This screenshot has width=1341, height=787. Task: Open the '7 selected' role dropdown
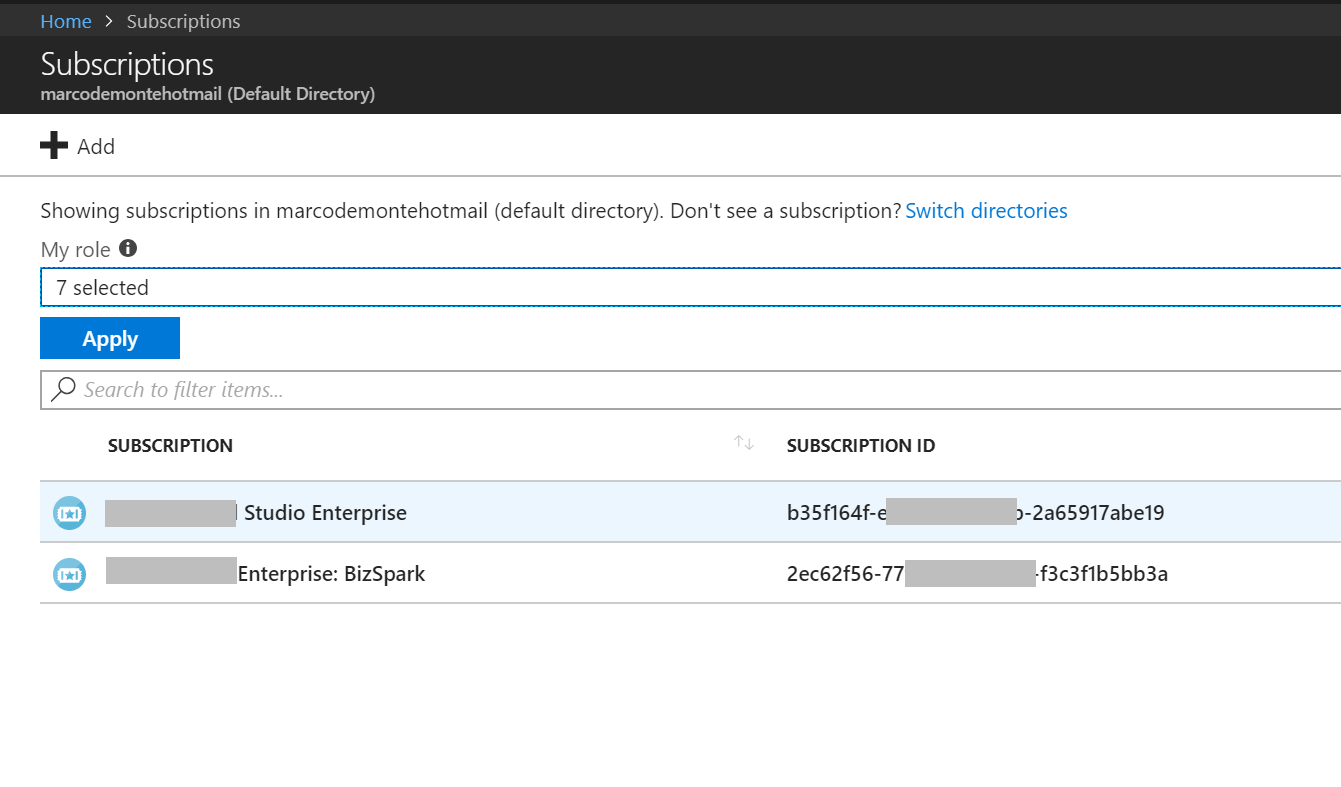(690, 287)
